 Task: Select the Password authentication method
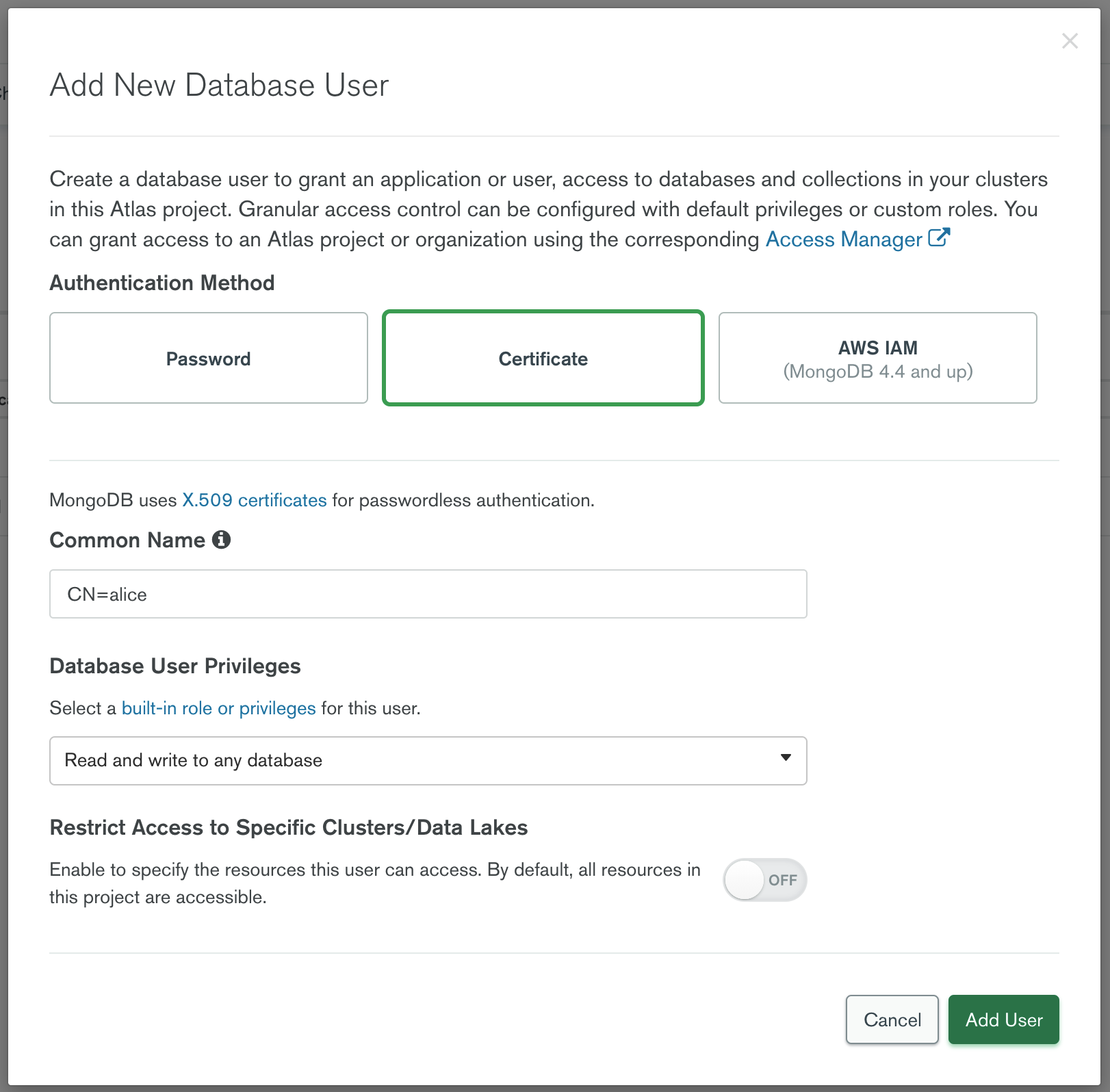pyautogui.click(x=208, y=358)
